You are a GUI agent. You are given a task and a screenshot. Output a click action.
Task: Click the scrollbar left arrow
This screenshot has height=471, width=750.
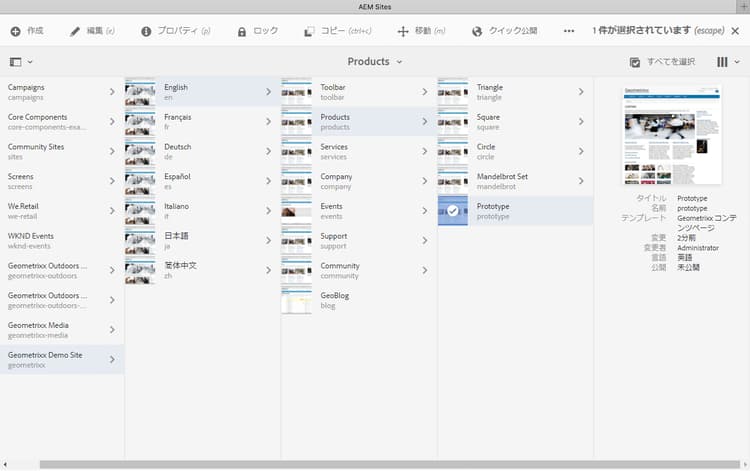coord(5,464)
